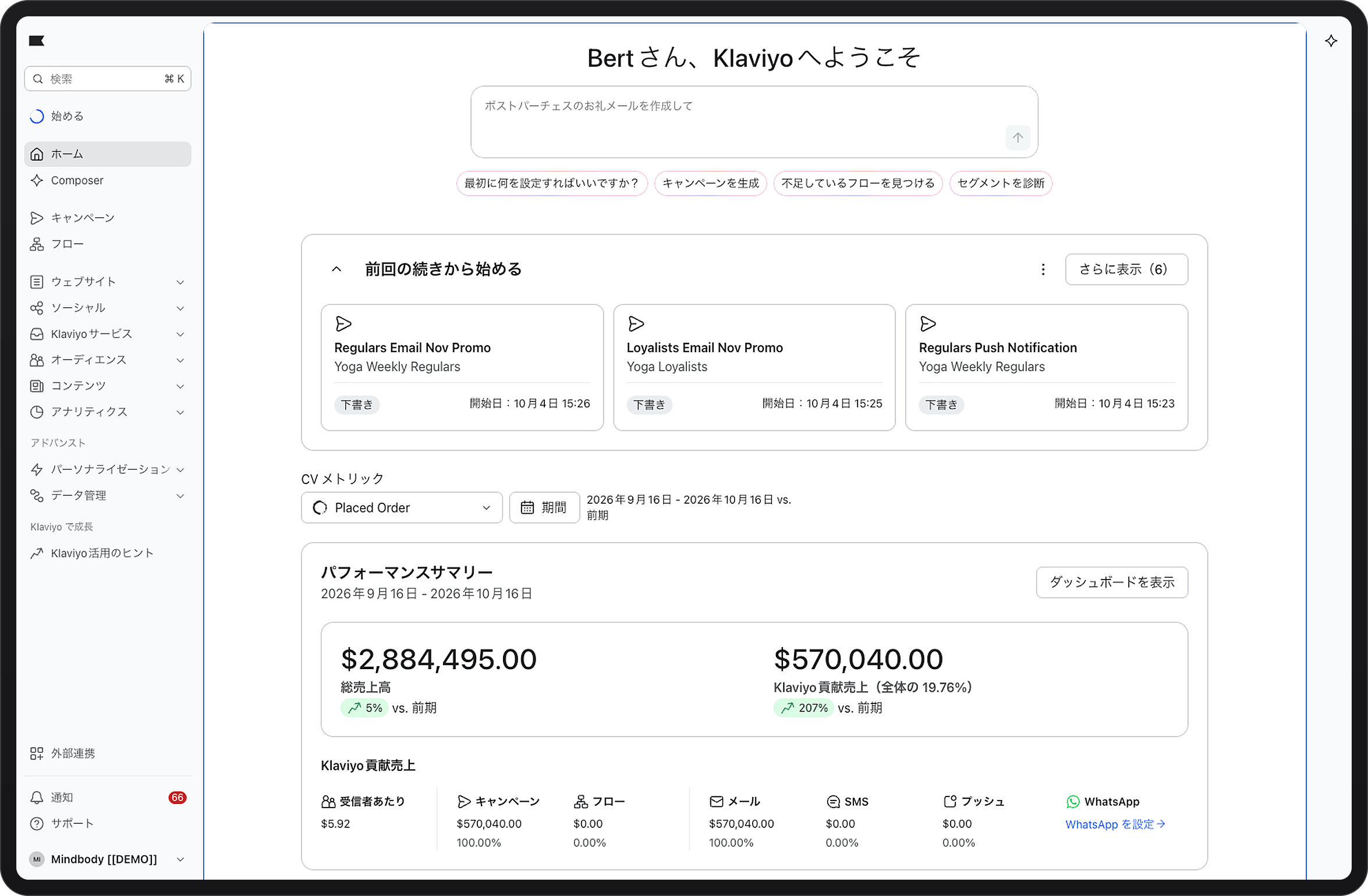Click the 不足しているフローを見つける chip

858,183
